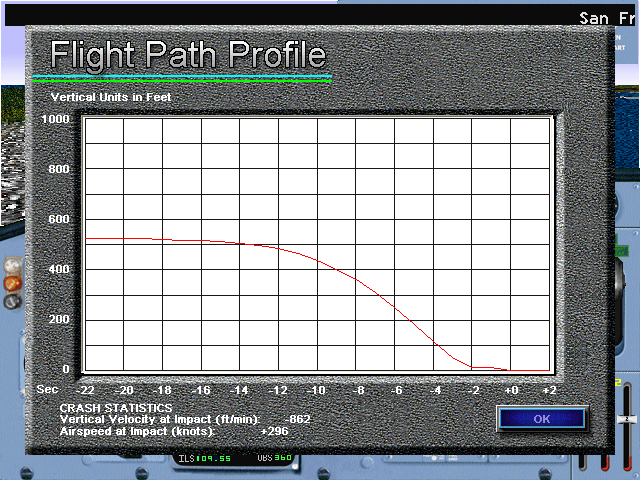Click the -2 seconds axis label
The image size is (640, 480).
pyautogui.click(x=474, y=390)
